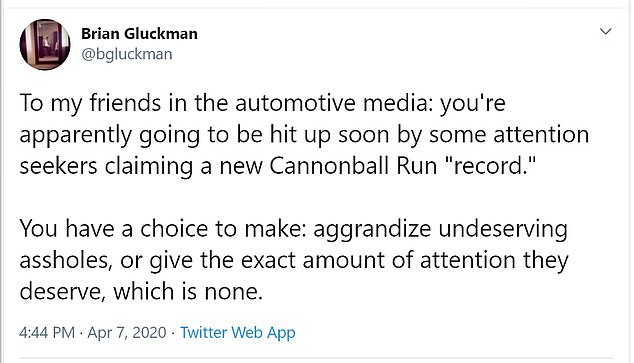
Task: Click the 4:44 PM timestamp
Action: (x=47, y=333)
